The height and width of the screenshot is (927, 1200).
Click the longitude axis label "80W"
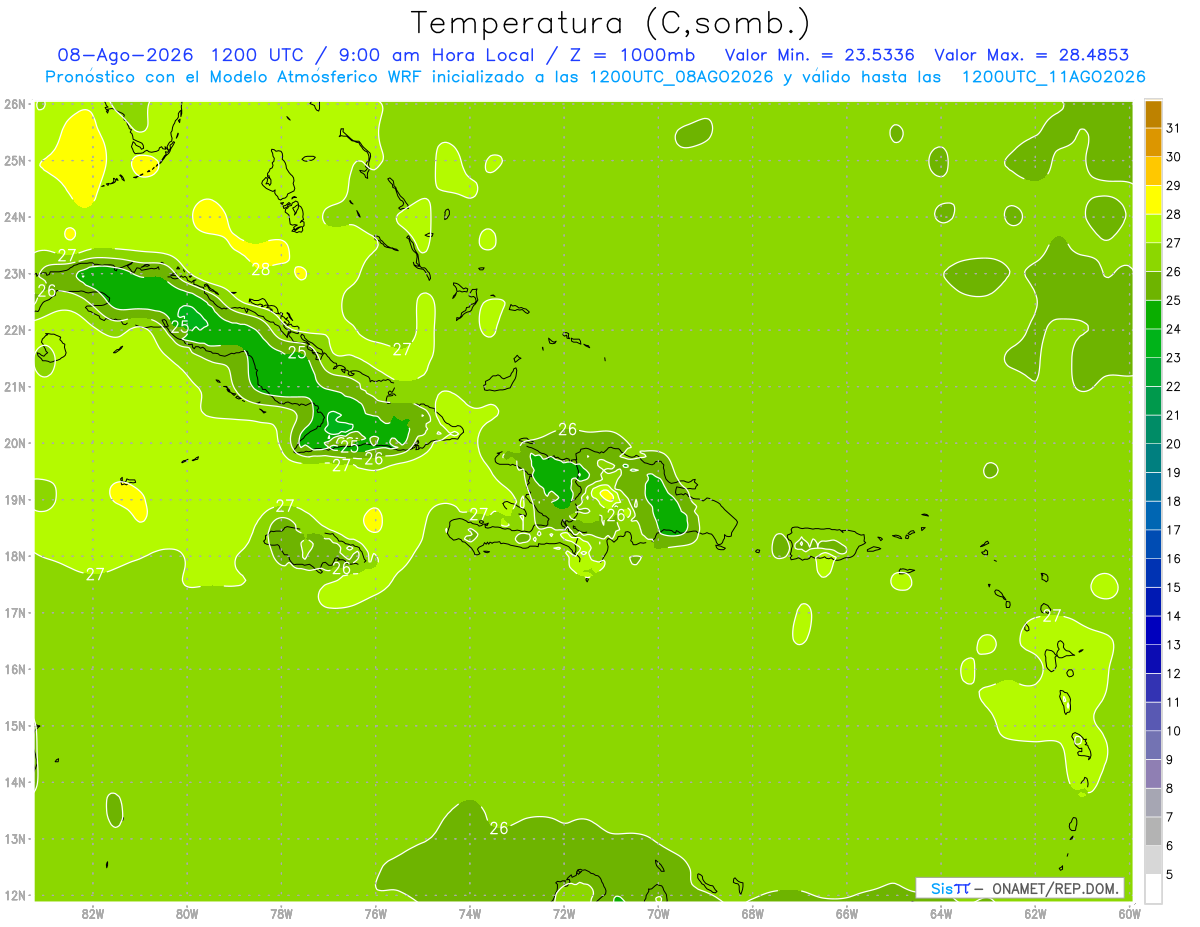[x=187, y=914]
